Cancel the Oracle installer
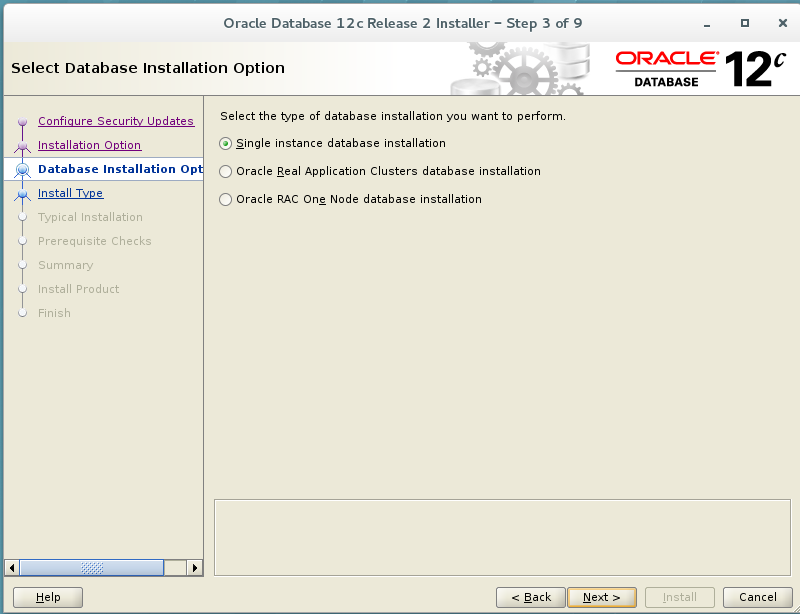The image size is (800, 614). [758, 597]
